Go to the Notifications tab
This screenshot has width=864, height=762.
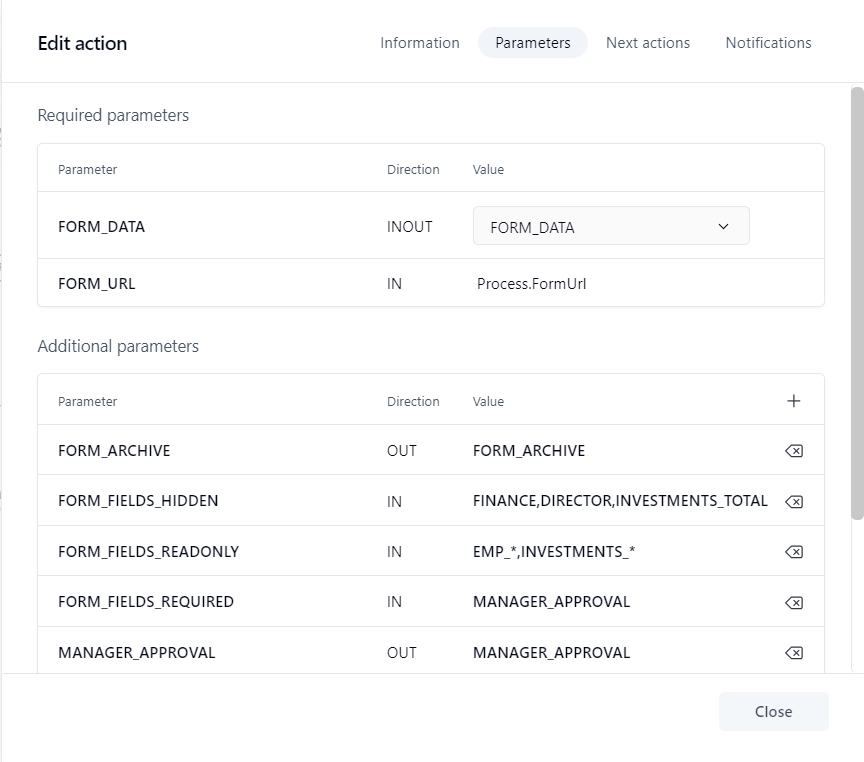768,43
